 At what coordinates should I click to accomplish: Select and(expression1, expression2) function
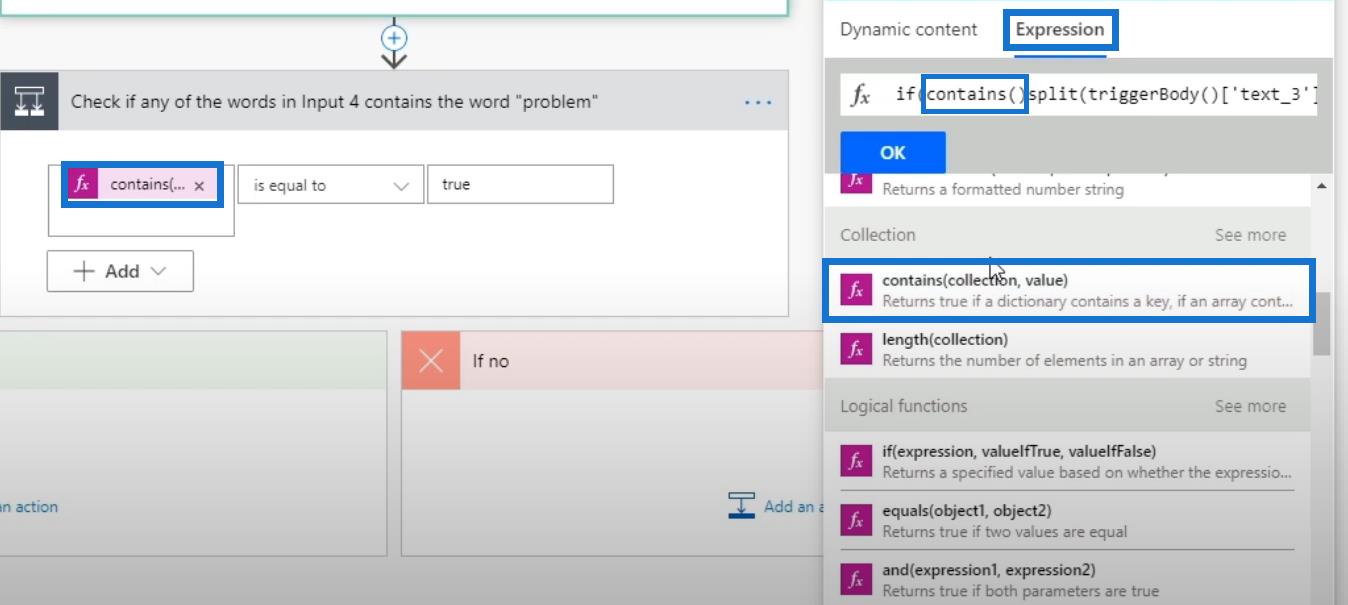tap(1067, 580)
